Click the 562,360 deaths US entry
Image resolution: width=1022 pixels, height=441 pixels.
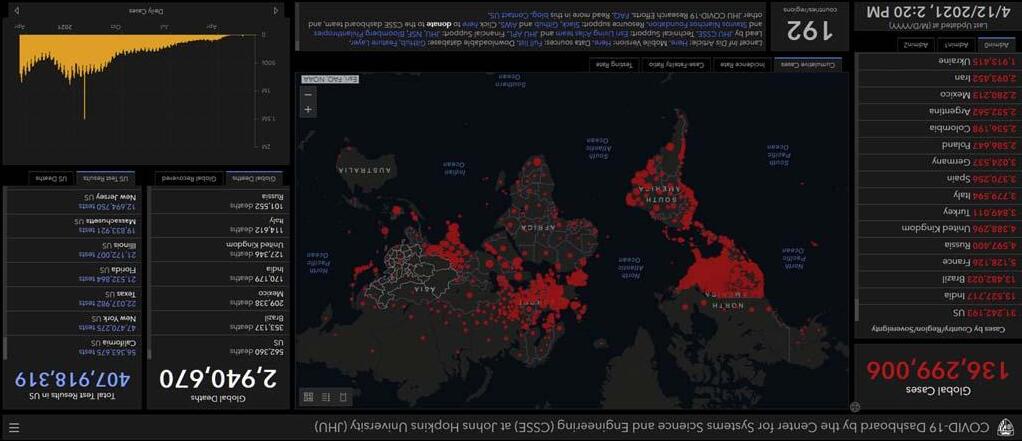point(220,347)
